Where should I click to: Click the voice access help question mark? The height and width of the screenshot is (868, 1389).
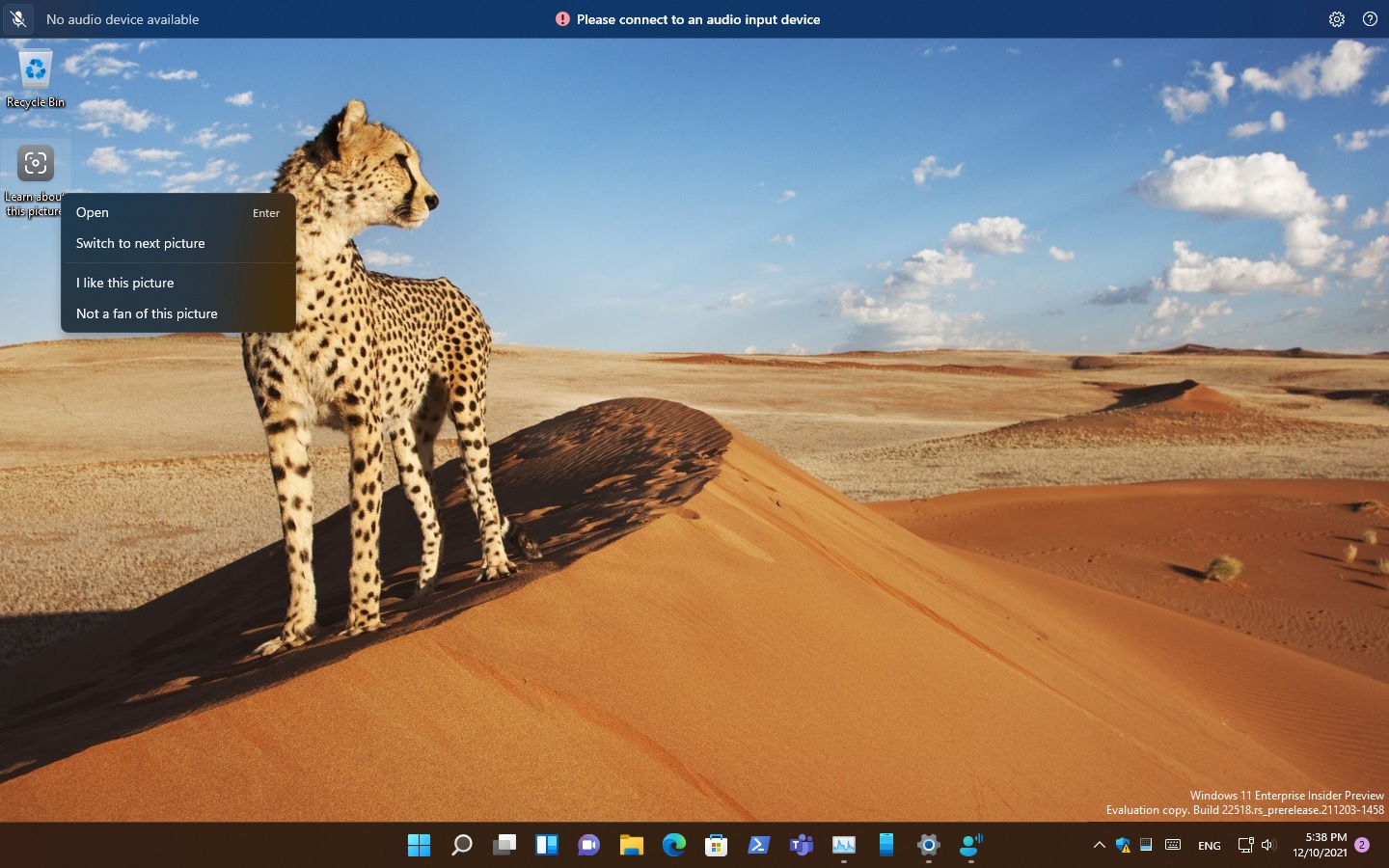tap(1370, 19)
